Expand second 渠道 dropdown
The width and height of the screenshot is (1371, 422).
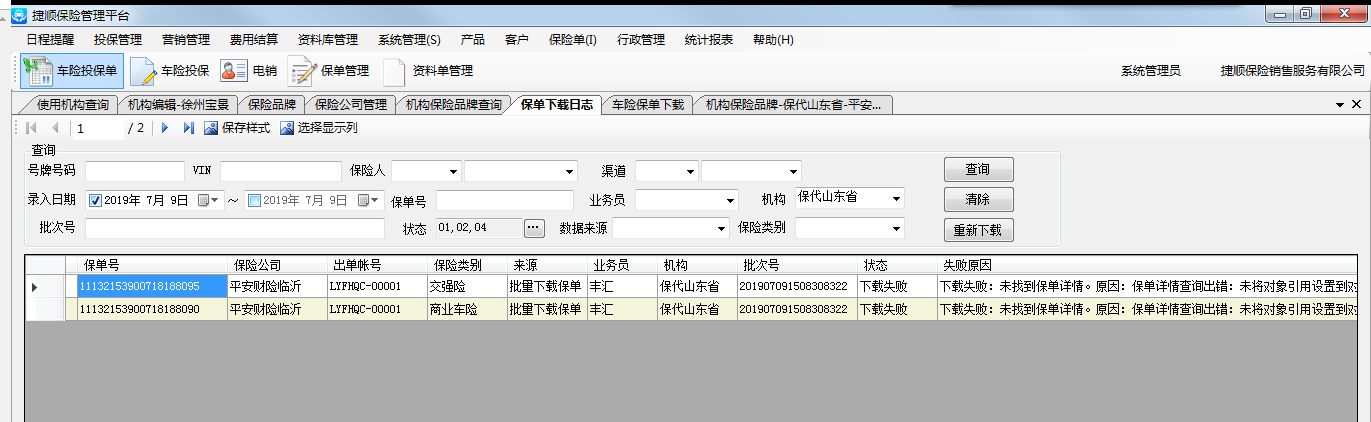tap(794, 171)
